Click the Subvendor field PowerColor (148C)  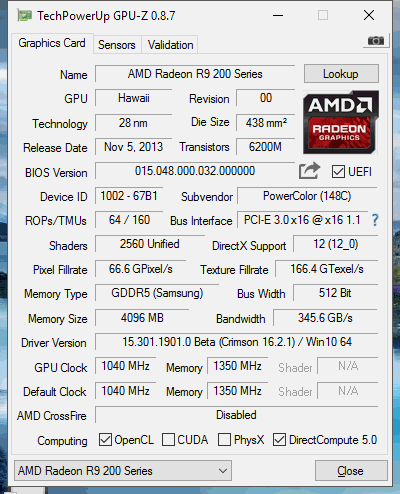[x=307, y=196]
